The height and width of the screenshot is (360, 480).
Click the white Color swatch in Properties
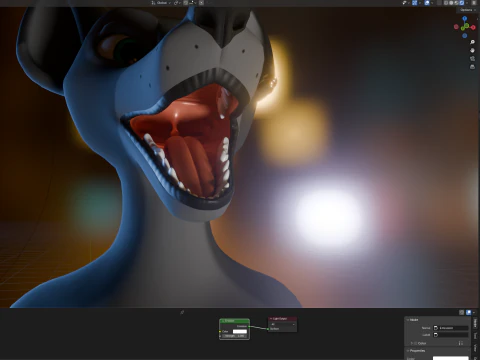(451, 358)
